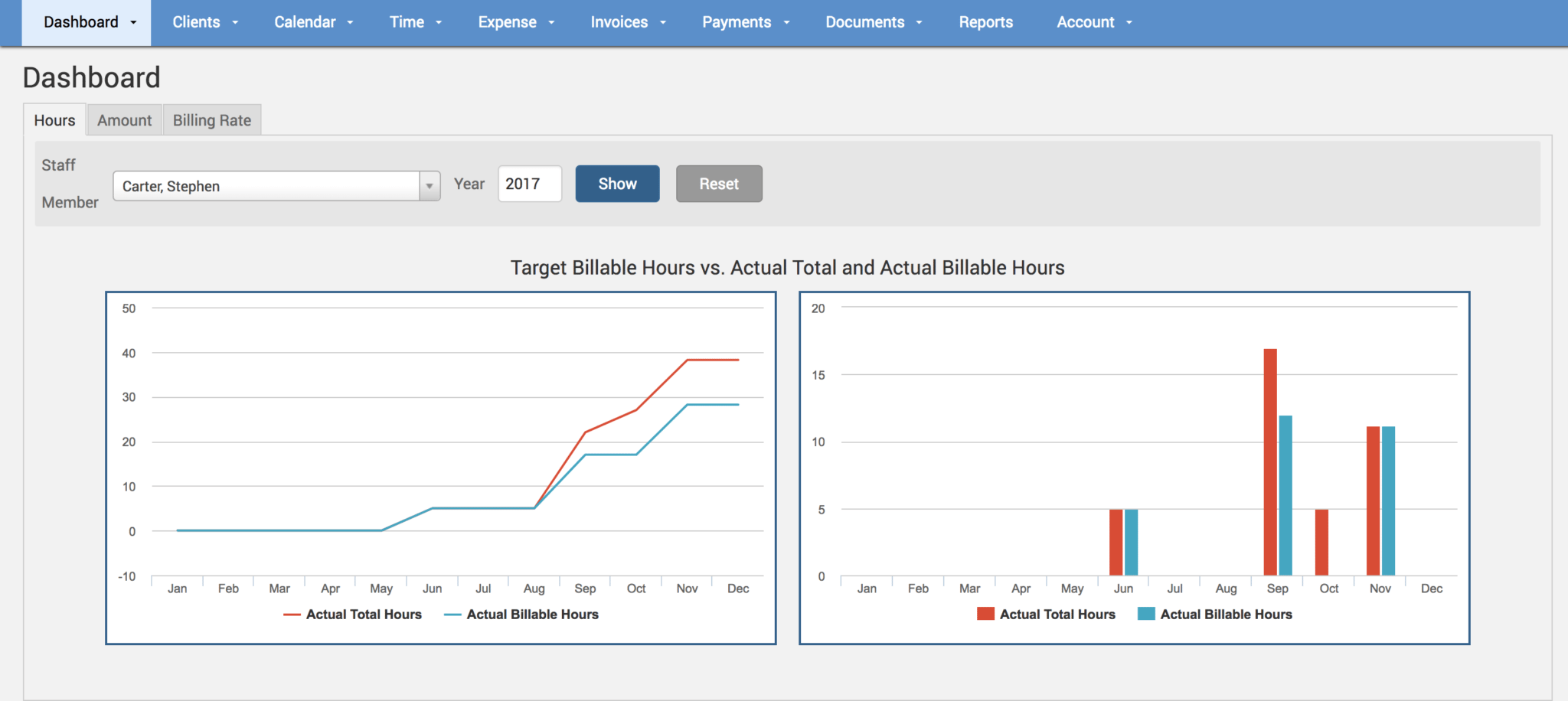Go to the Reports page
1568x701 pixels.
[985, 22]
